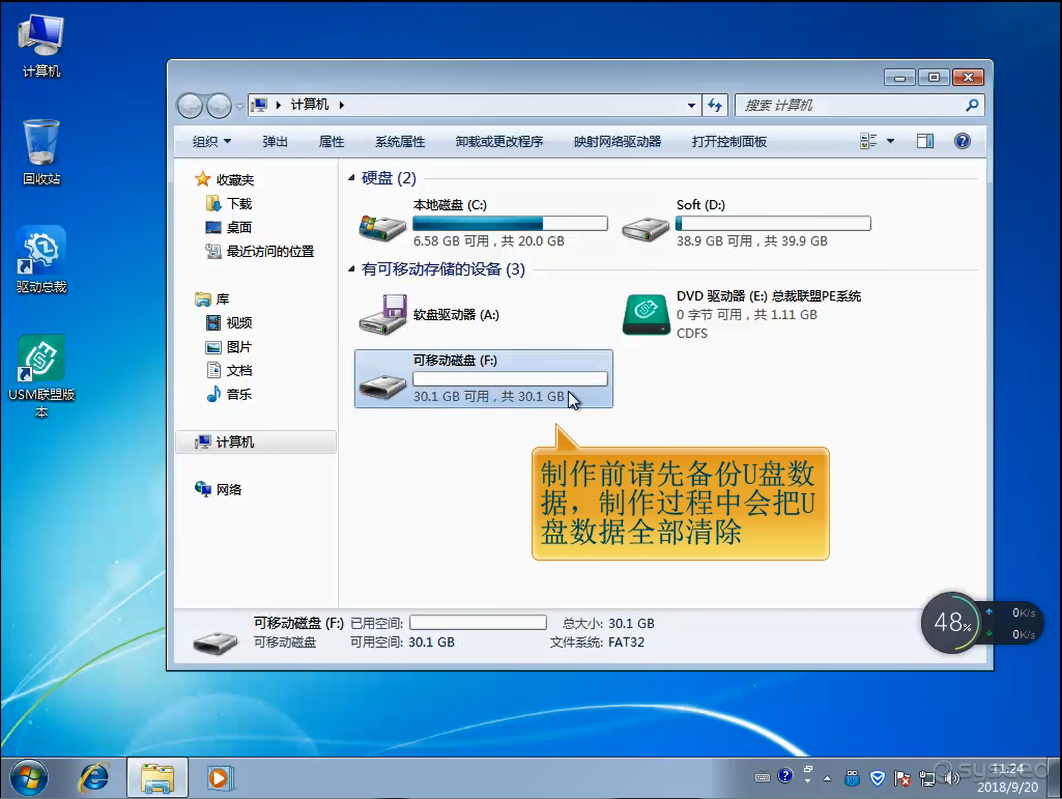This screenshot has height=799, width=1062.
Task: Toggle the preview pane icon
Action: pos(925,141)
